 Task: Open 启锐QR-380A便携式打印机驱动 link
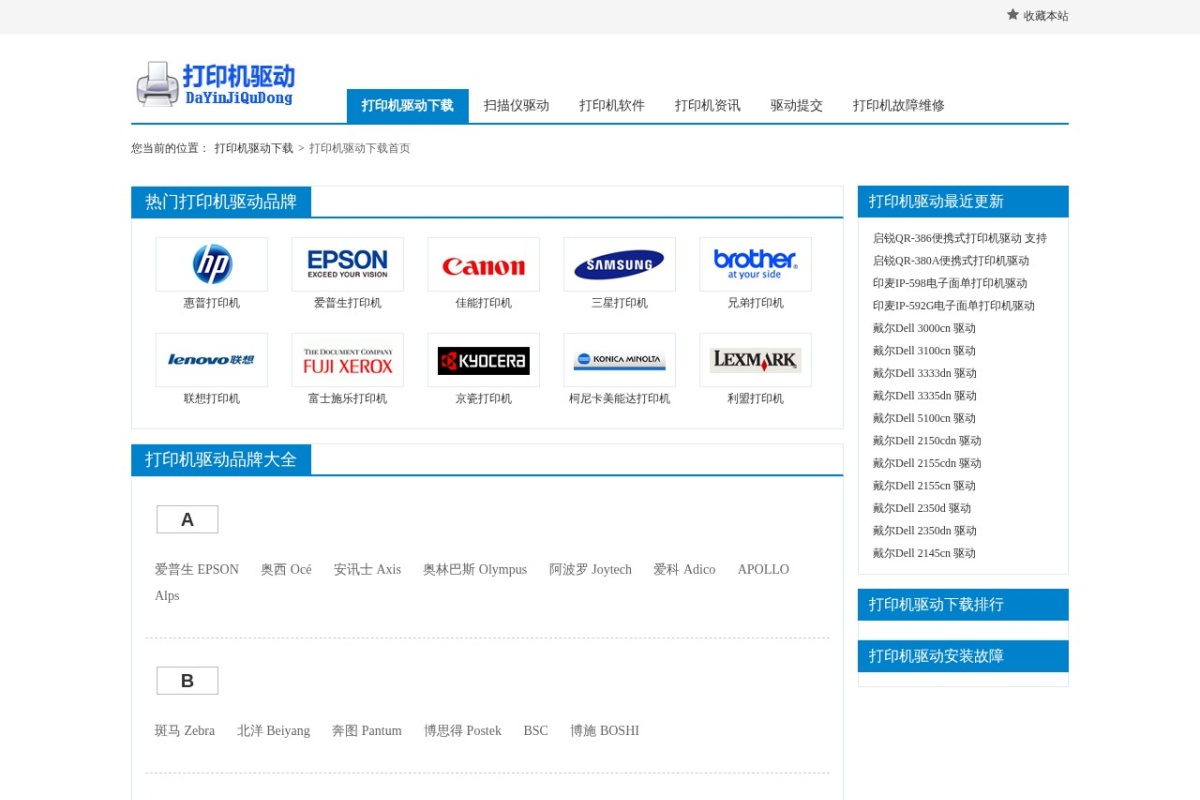click(x=951, y=261)
